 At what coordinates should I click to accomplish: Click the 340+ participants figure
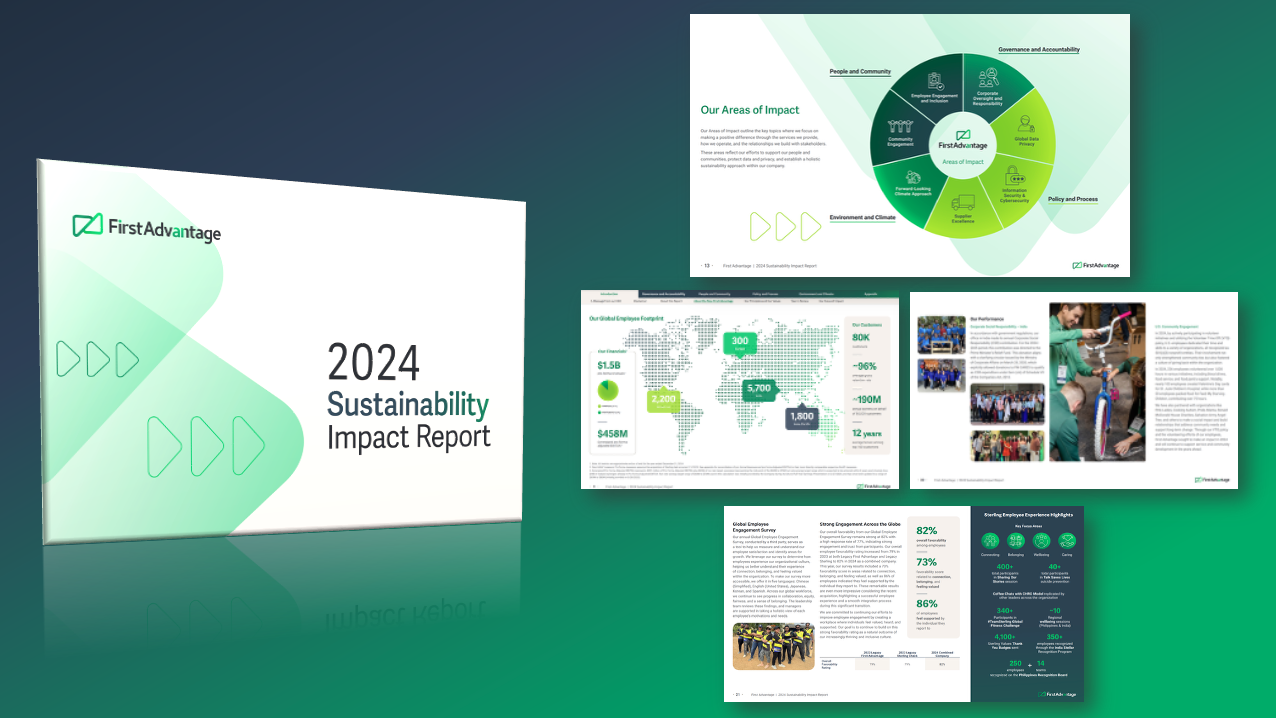coord(1005,611)
